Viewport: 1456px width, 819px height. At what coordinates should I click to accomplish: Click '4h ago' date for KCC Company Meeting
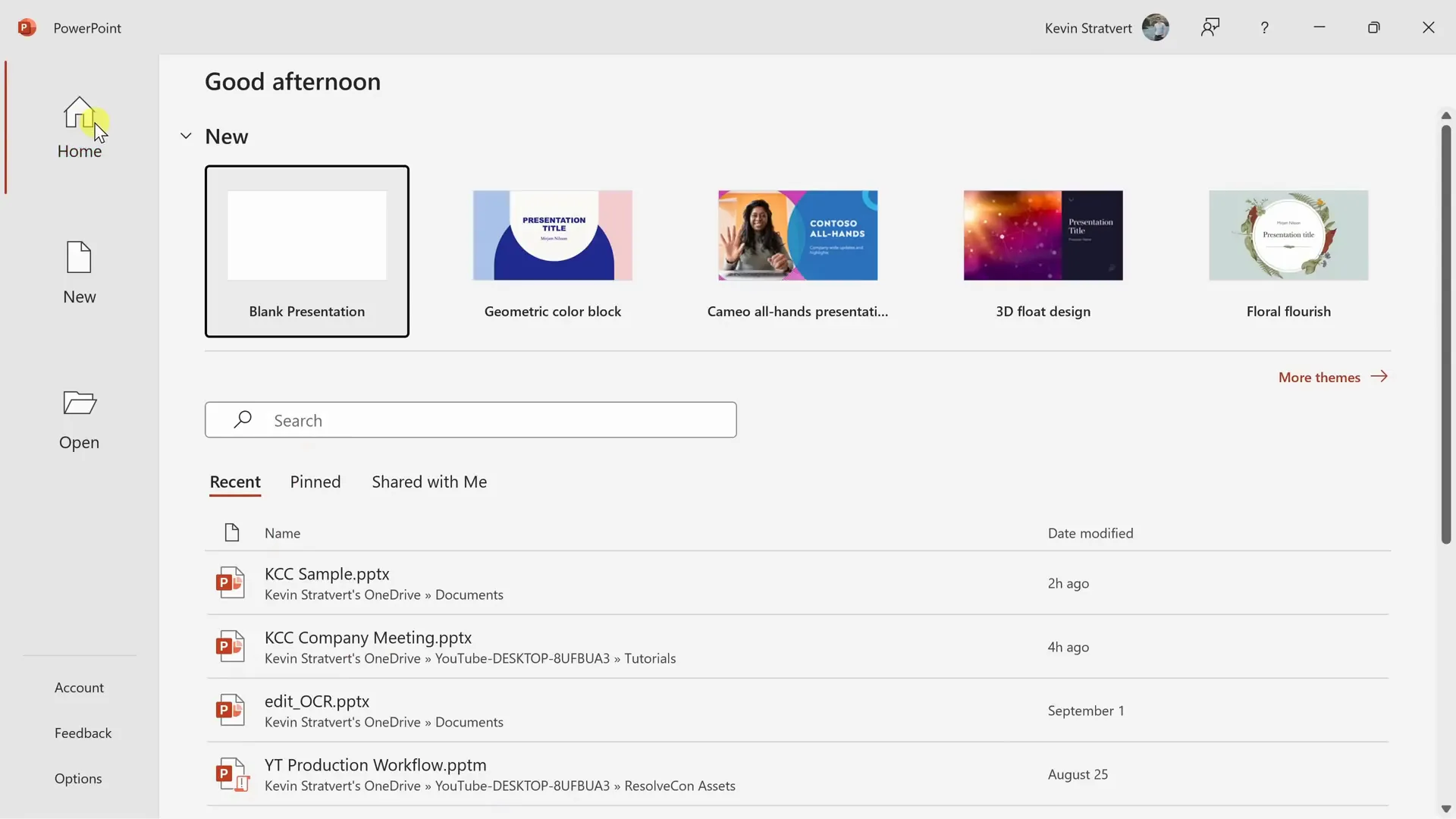pos(1068,647)
